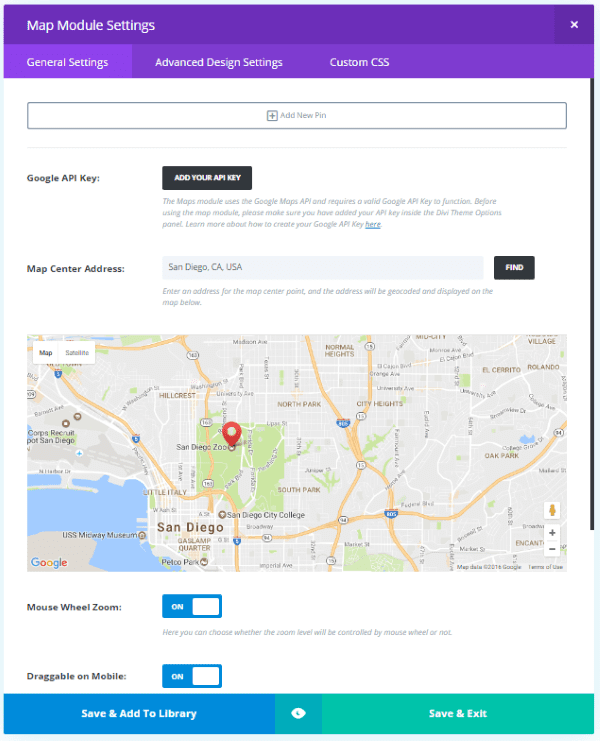This screenshot has height=741, width=600.
Task: Click the red pin at San Diego Zoo
Action: tap(232, 434)
